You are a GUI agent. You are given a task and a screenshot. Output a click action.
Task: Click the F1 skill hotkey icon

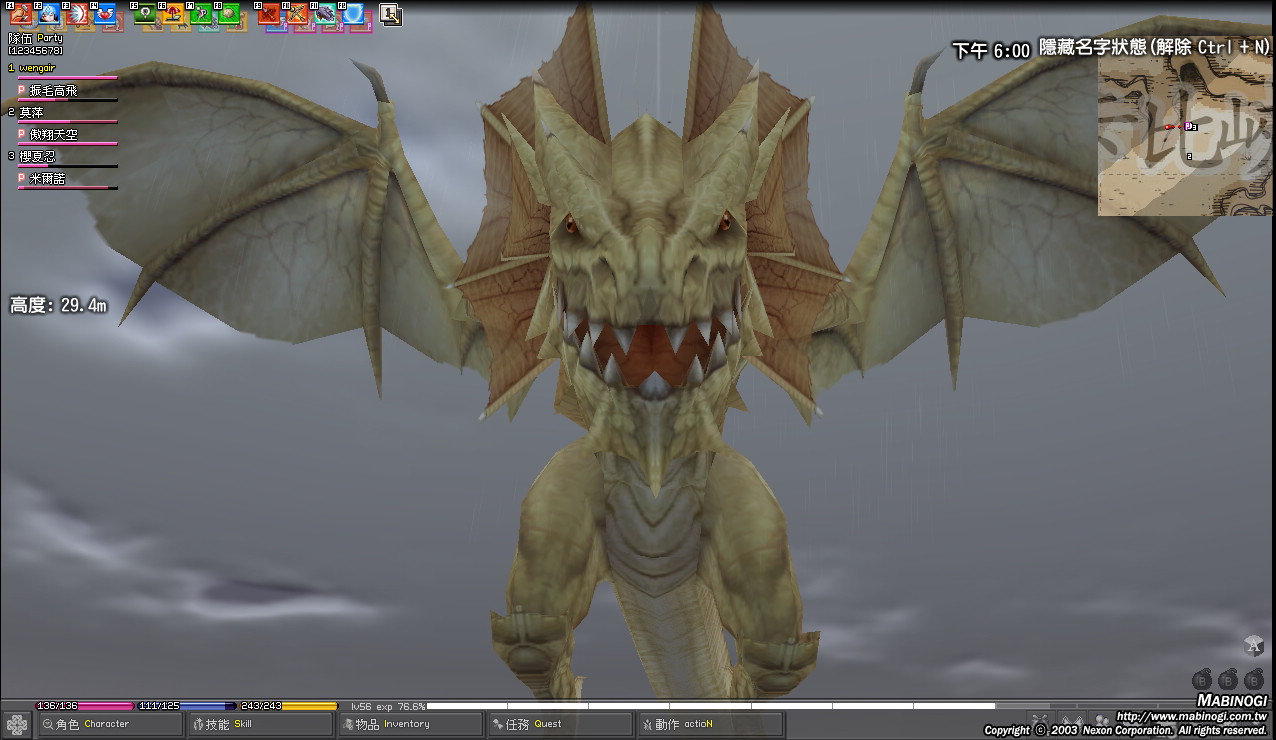(x=20, y=15)
